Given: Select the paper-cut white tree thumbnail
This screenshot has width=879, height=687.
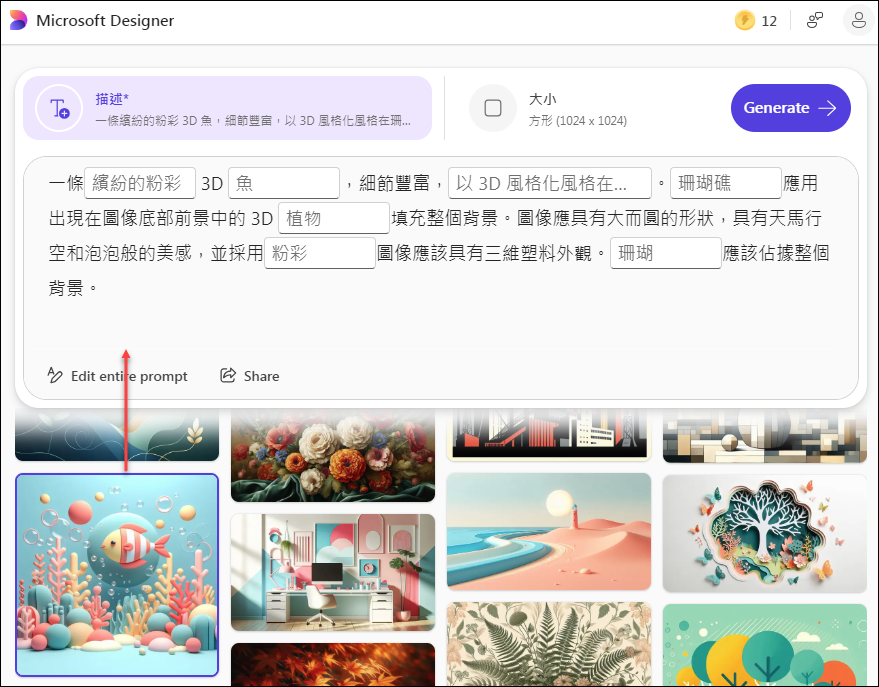Looking at the screenshot, I should point(765,534).
